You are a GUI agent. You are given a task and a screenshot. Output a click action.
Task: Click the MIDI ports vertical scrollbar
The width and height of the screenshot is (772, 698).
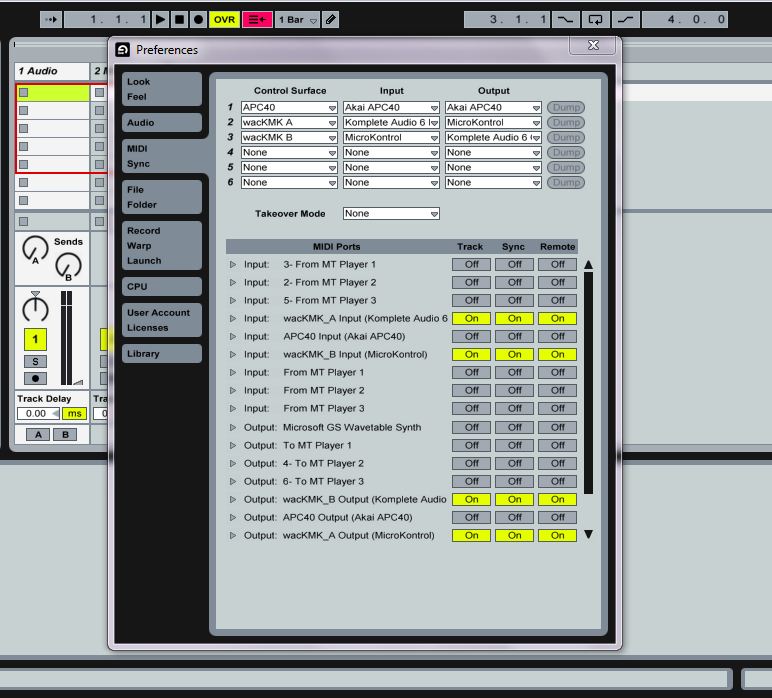tap(588, 382)
